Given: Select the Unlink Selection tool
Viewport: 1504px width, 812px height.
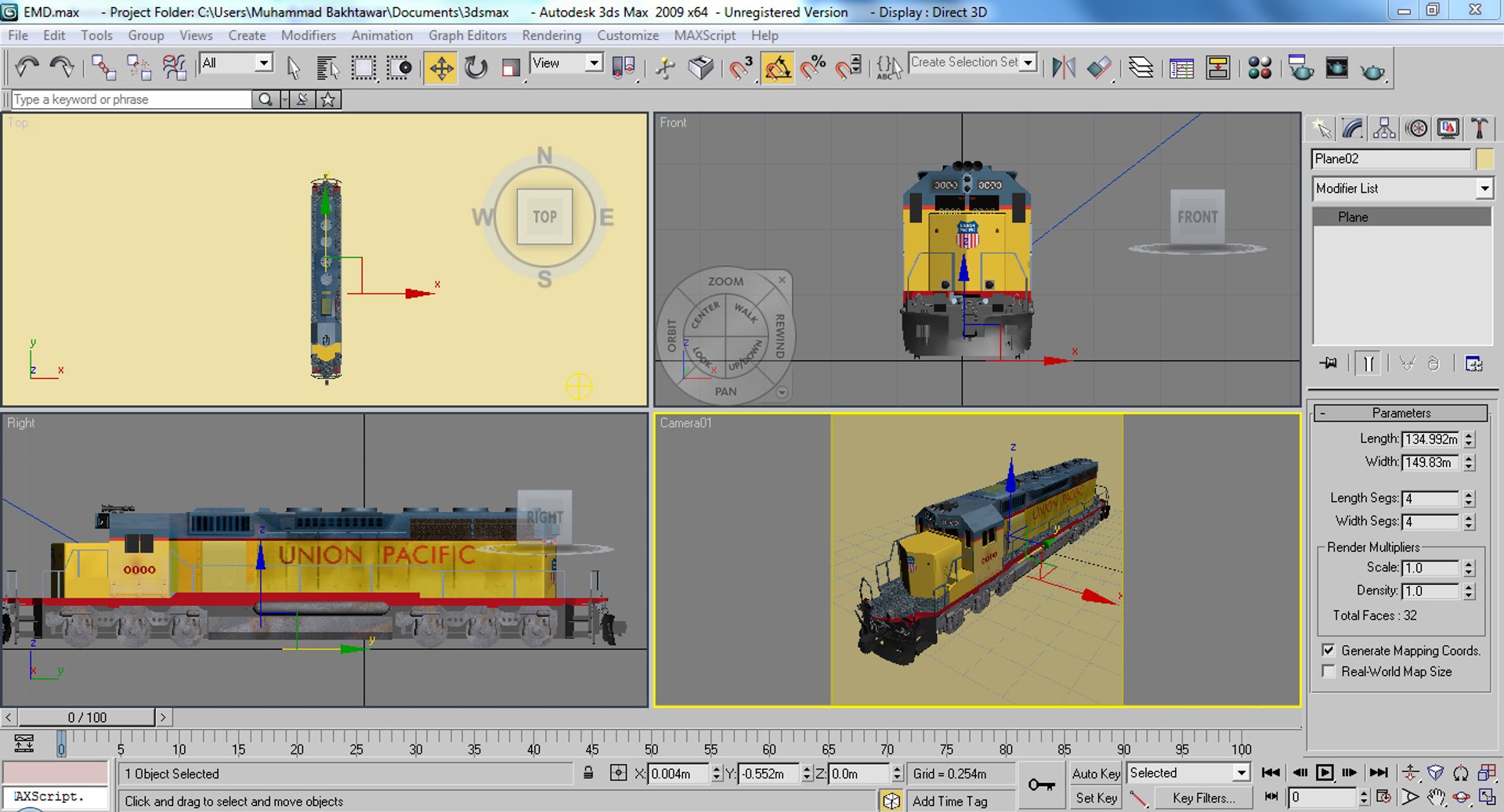Looking at the screenshot, I should pyautogui.click(x=139, y=68).
